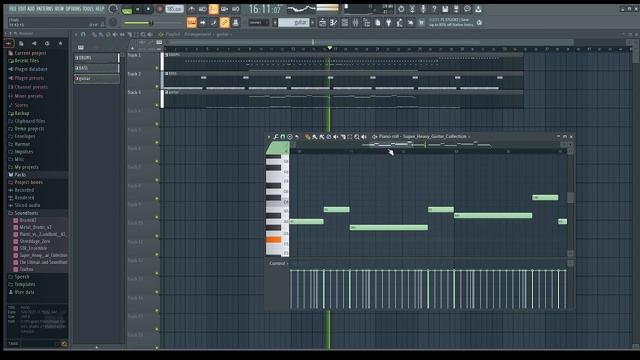
Task: Open the OPTIONS menu
Action: pyautogui.click(x=73, y=9)
